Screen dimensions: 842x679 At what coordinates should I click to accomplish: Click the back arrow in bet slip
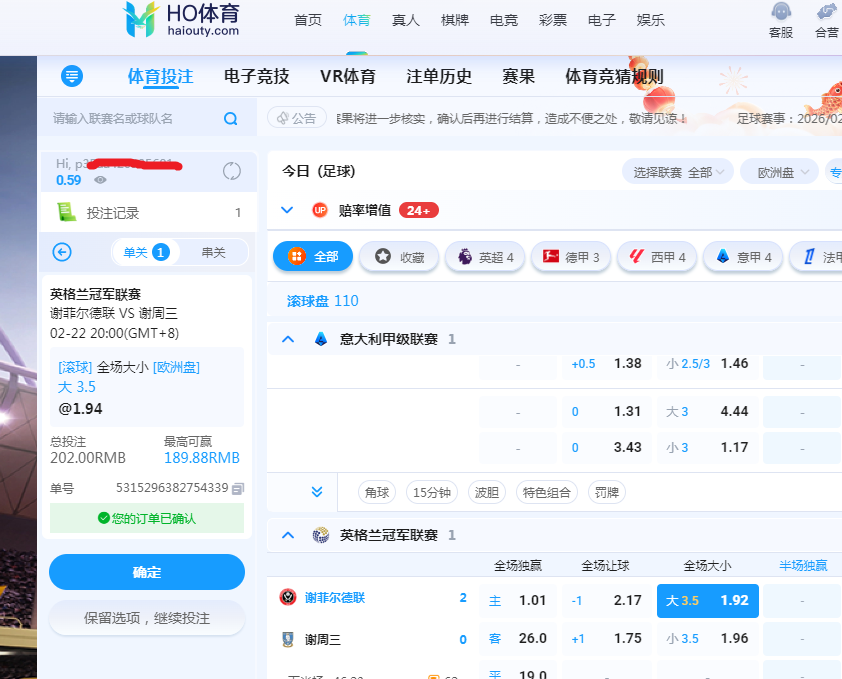tap(62, 252)
